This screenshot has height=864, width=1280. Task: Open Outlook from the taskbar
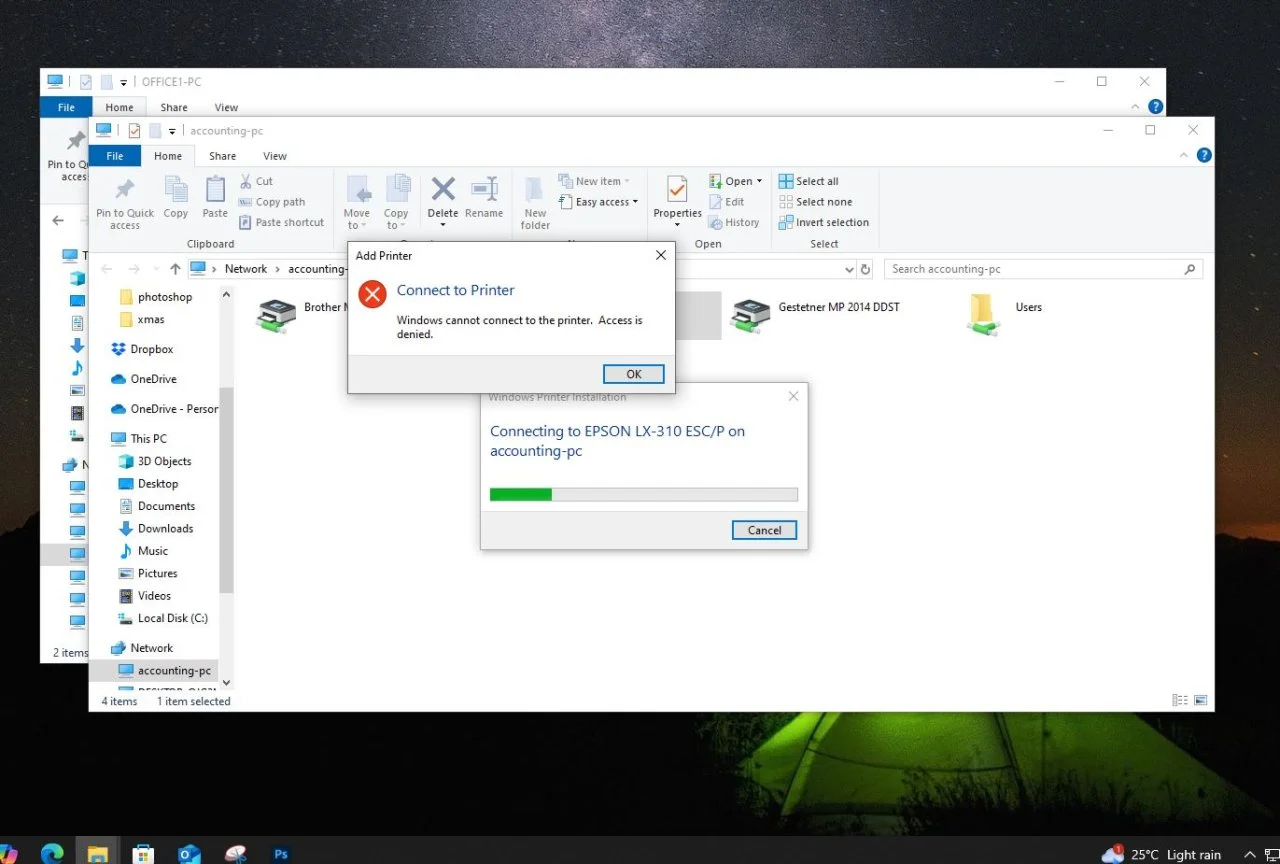pos(189,854)
